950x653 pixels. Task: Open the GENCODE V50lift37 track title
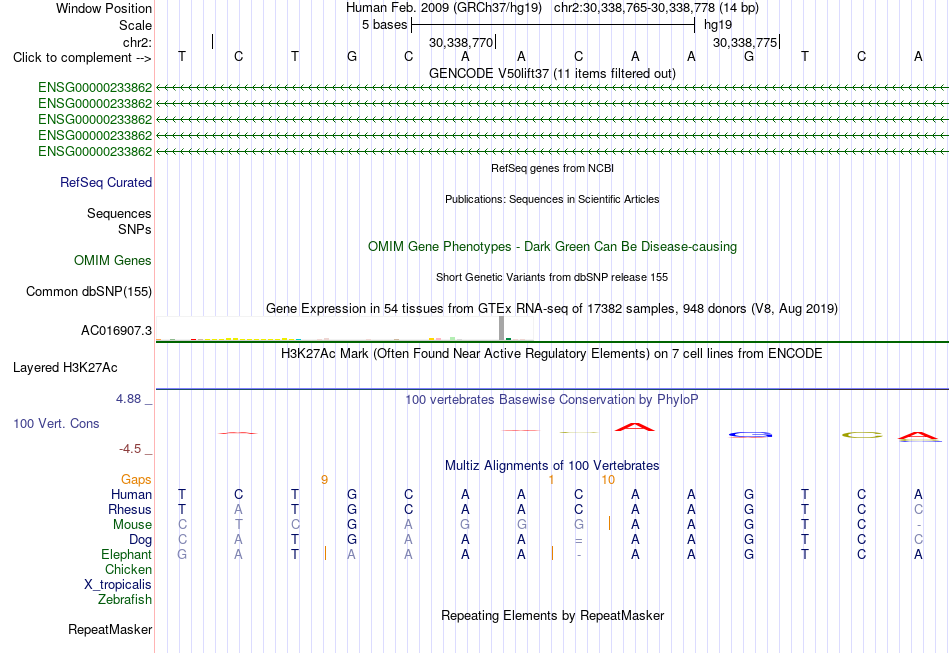(x=552, y=73)
